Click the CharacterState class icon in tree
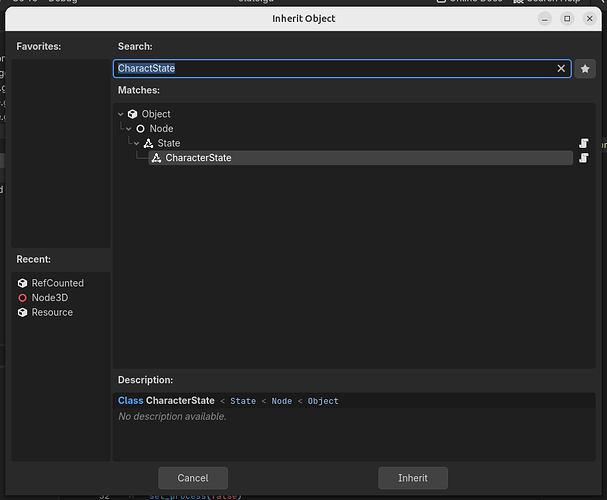Viewport: 607px width, 500px height. coord(156,158)
